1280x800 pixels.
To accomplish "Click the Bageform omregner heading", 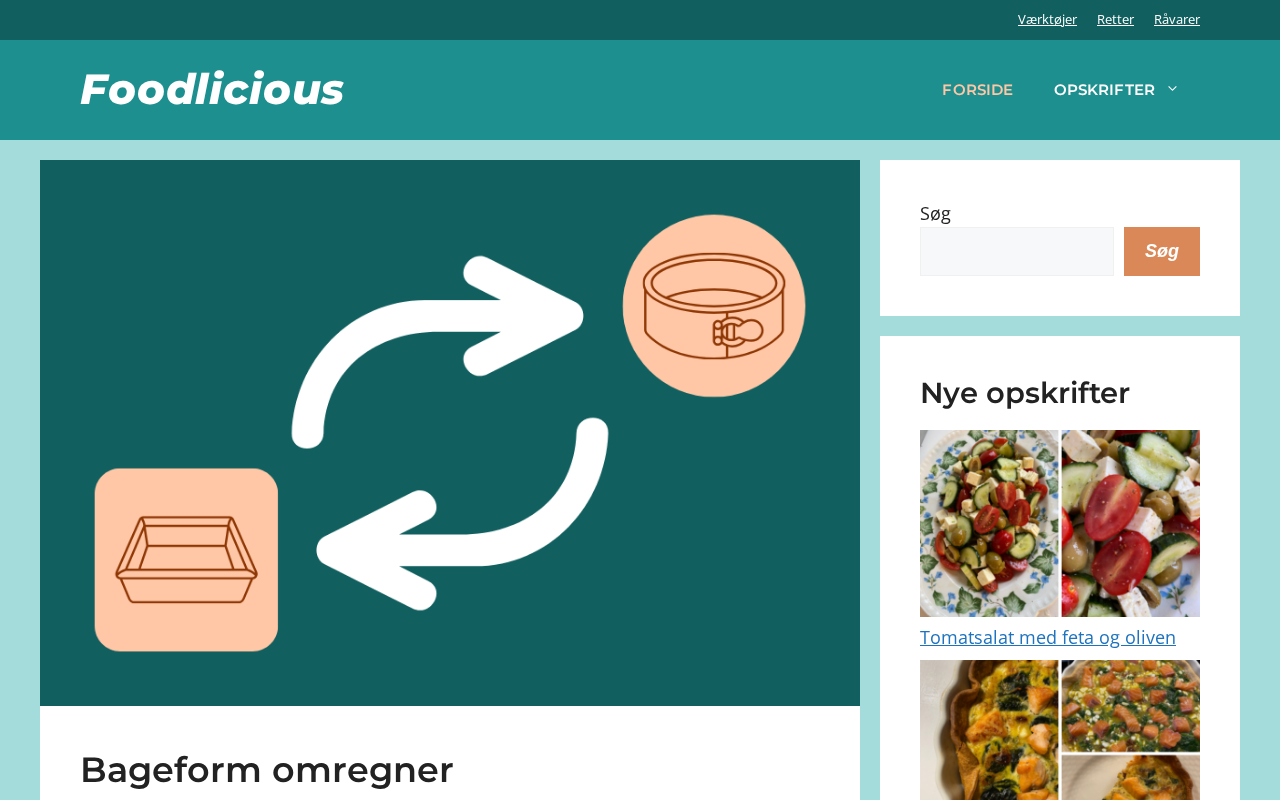I will (266, 769).
